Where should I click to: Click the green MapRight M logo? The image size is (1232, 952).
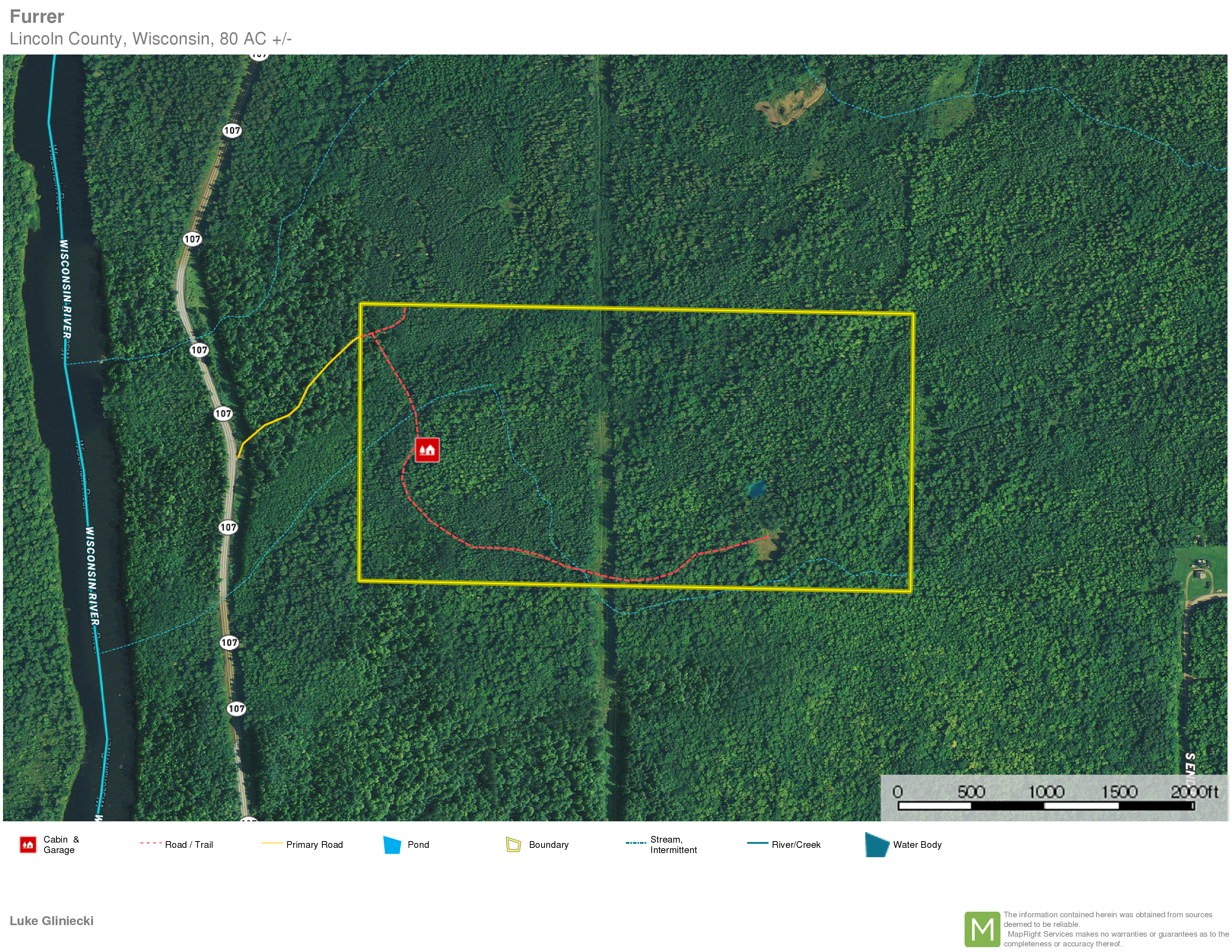(x=982, y=929)
